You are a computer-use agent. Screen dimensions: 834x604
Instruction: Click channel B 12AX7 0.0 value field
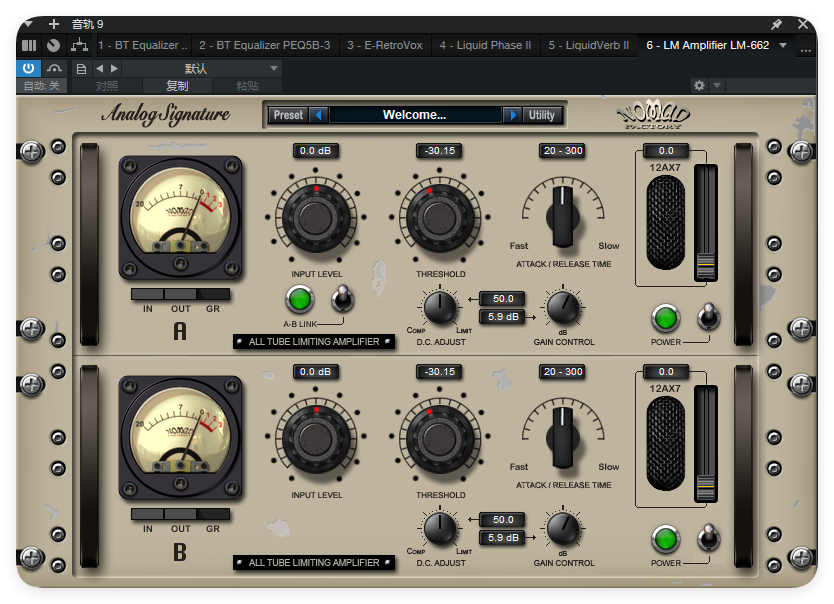pos(666,372)
